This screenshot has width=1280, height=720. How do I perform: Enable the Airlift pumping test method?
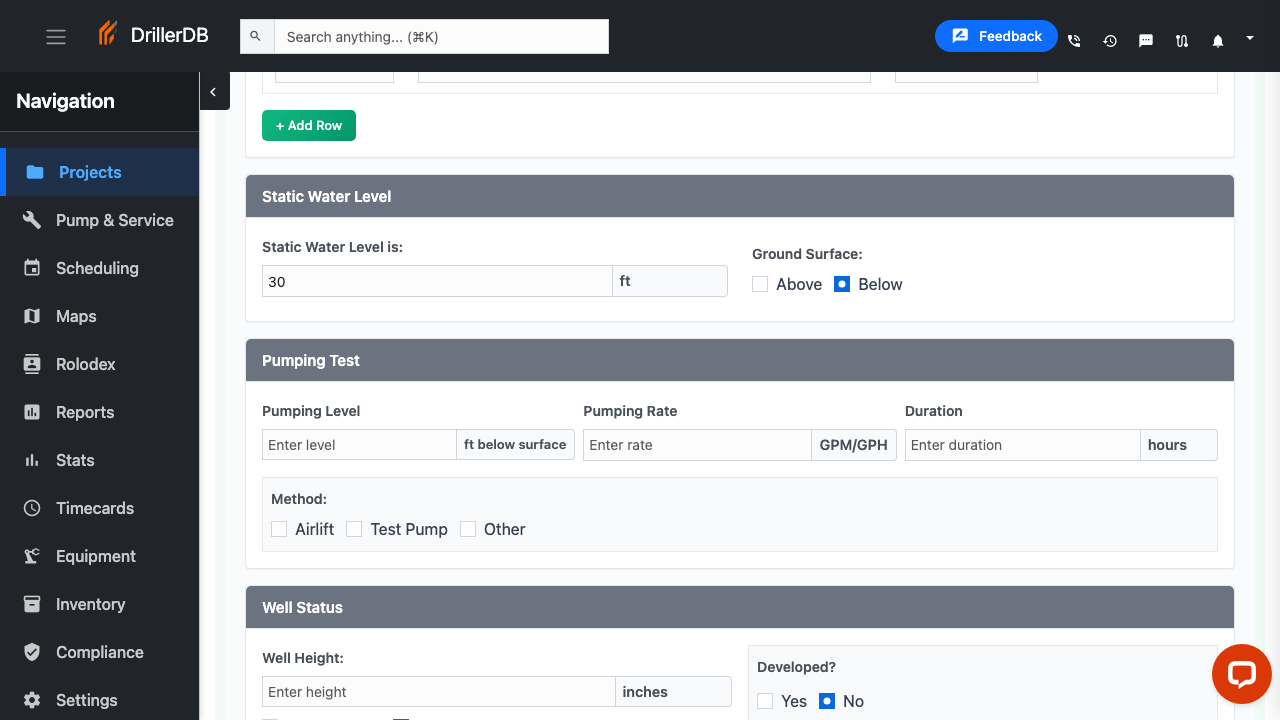click(279, 529)
